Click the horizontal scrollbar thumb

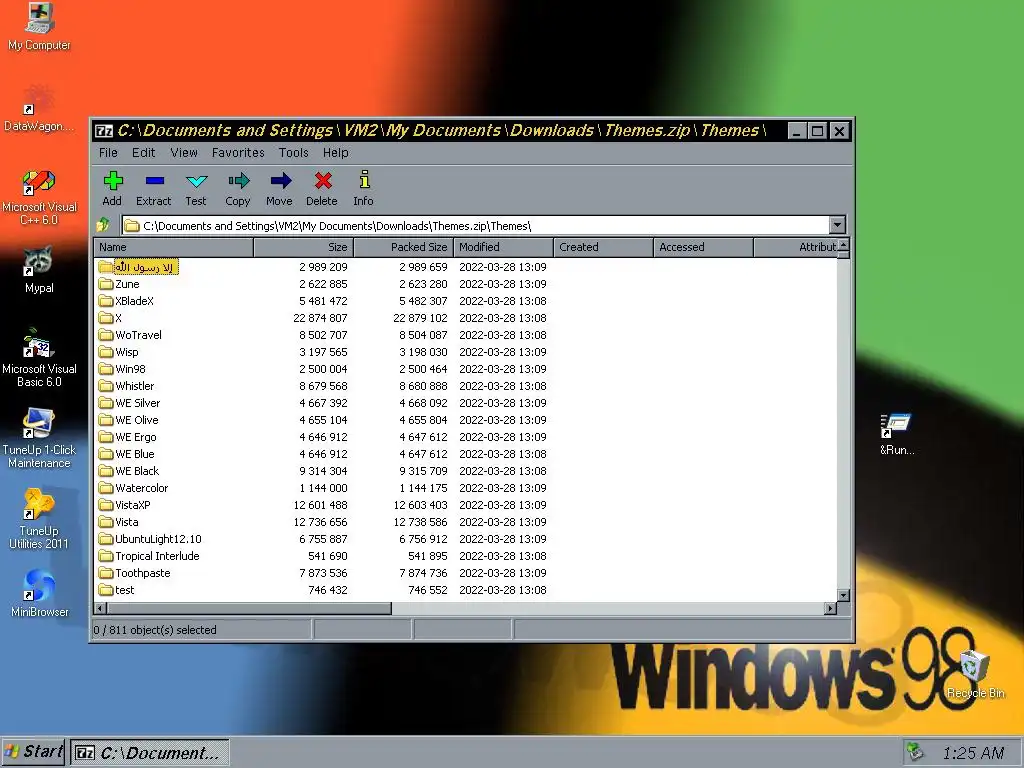click(x=249, y=608)
